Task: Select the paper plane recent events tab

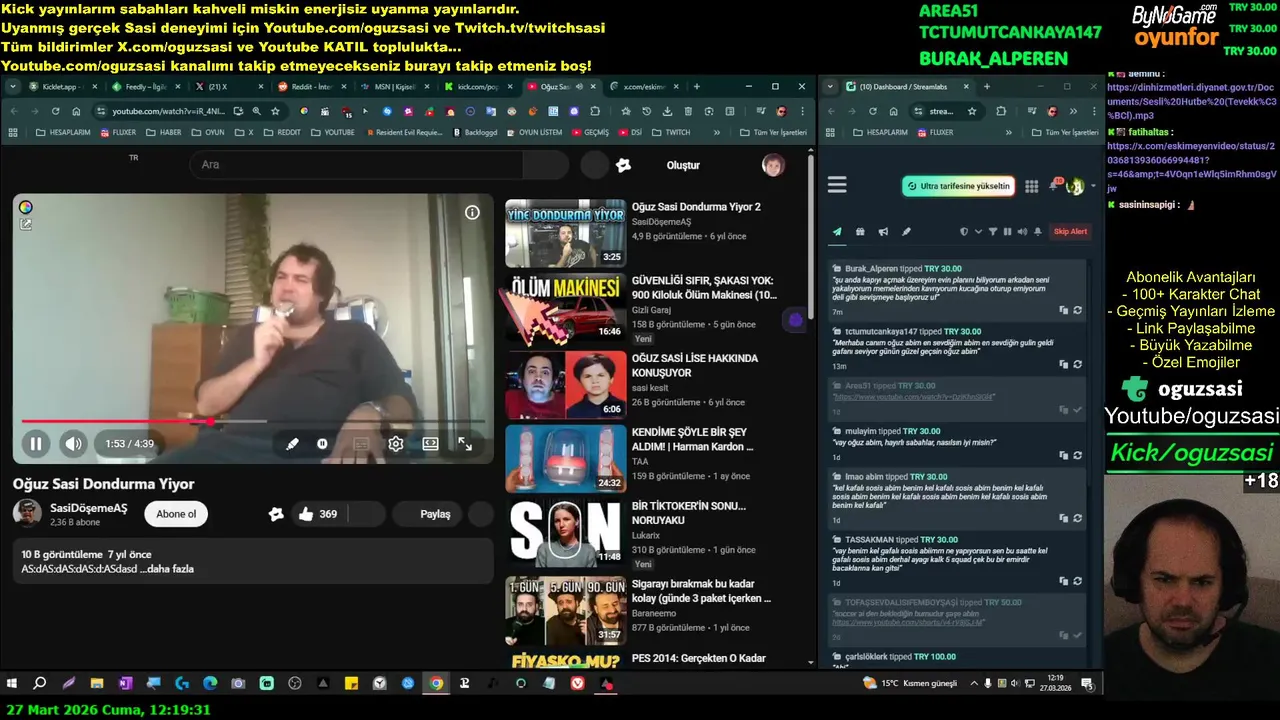Action: (x=837, y=232)
